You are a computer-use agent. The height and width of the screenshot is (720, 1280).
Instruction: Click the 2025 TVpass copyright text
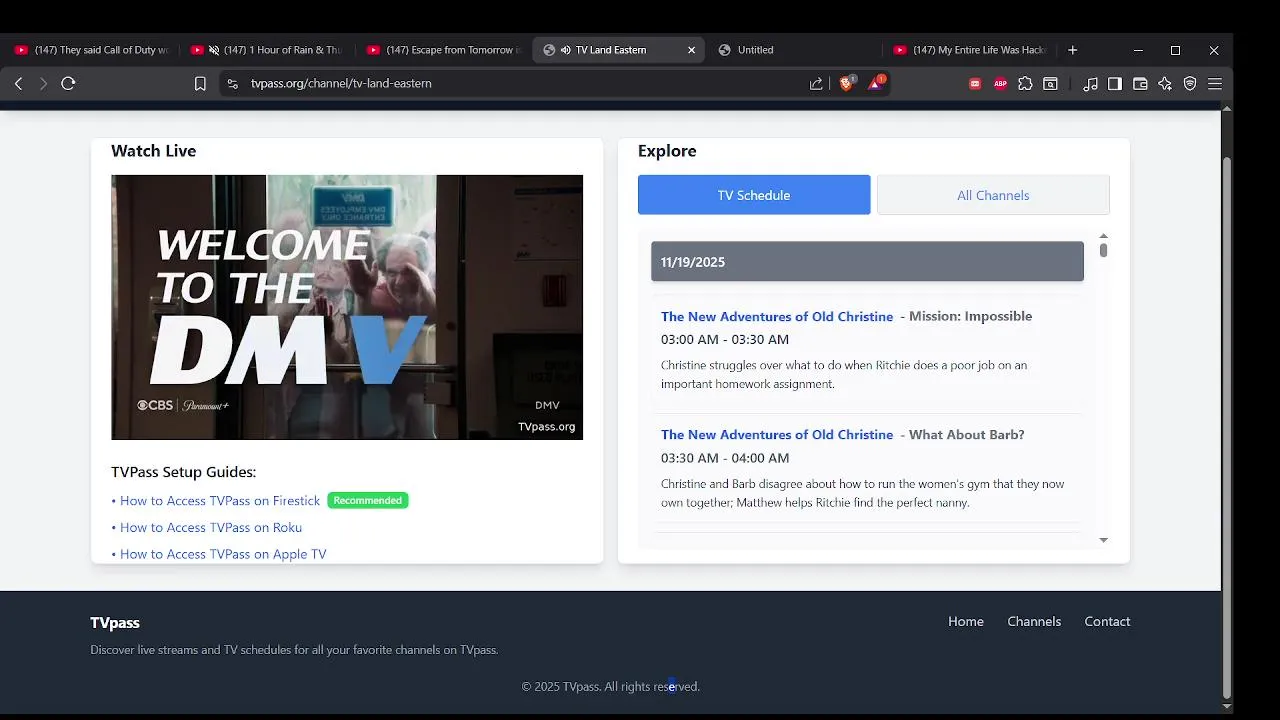[x=611, y=686]
